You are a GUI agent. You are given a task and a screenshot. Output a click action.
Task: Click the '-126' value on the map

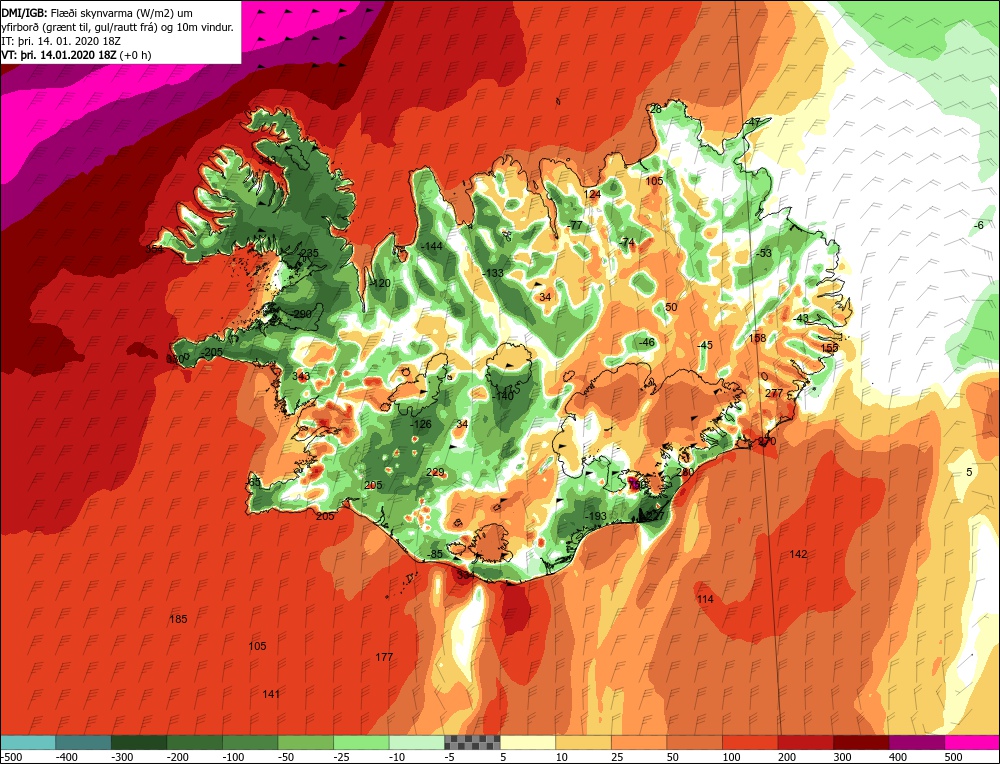[421, 424]
